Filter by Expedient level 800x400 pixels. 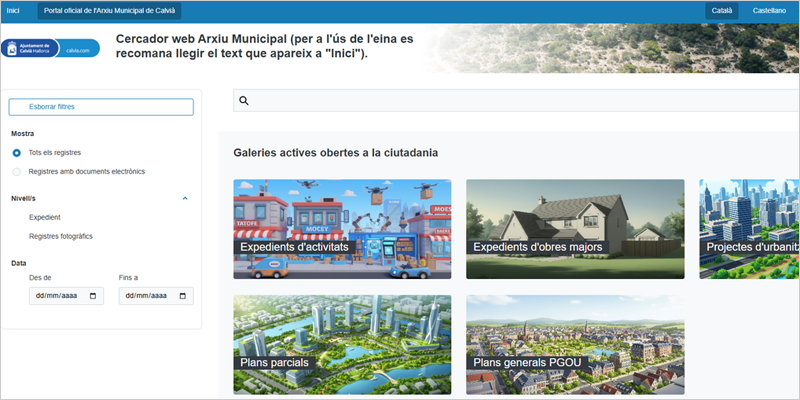coord(45,217)
